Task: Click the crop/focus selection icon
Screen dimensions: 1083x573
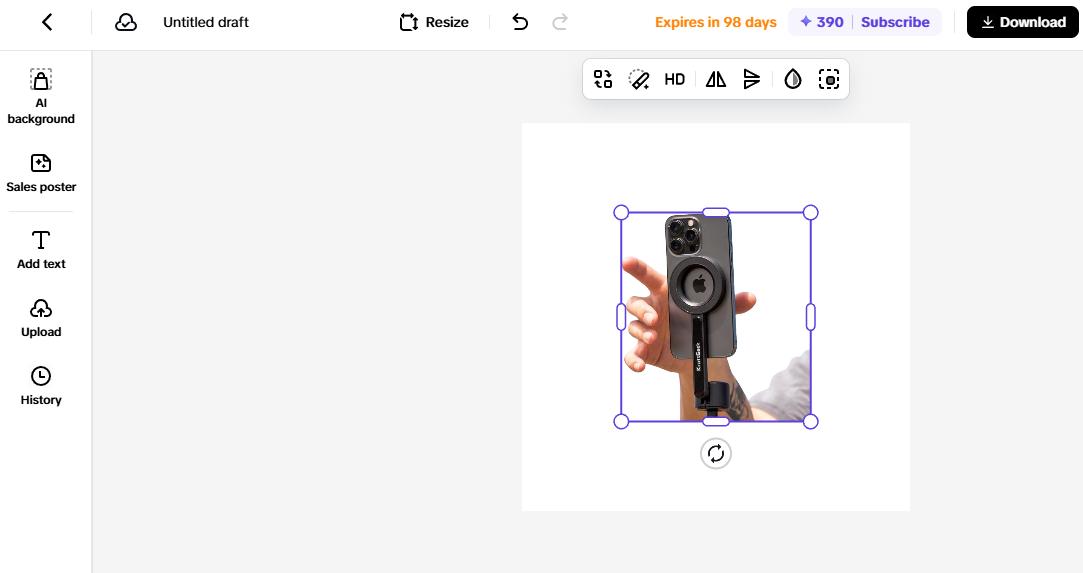Action: 829,79
